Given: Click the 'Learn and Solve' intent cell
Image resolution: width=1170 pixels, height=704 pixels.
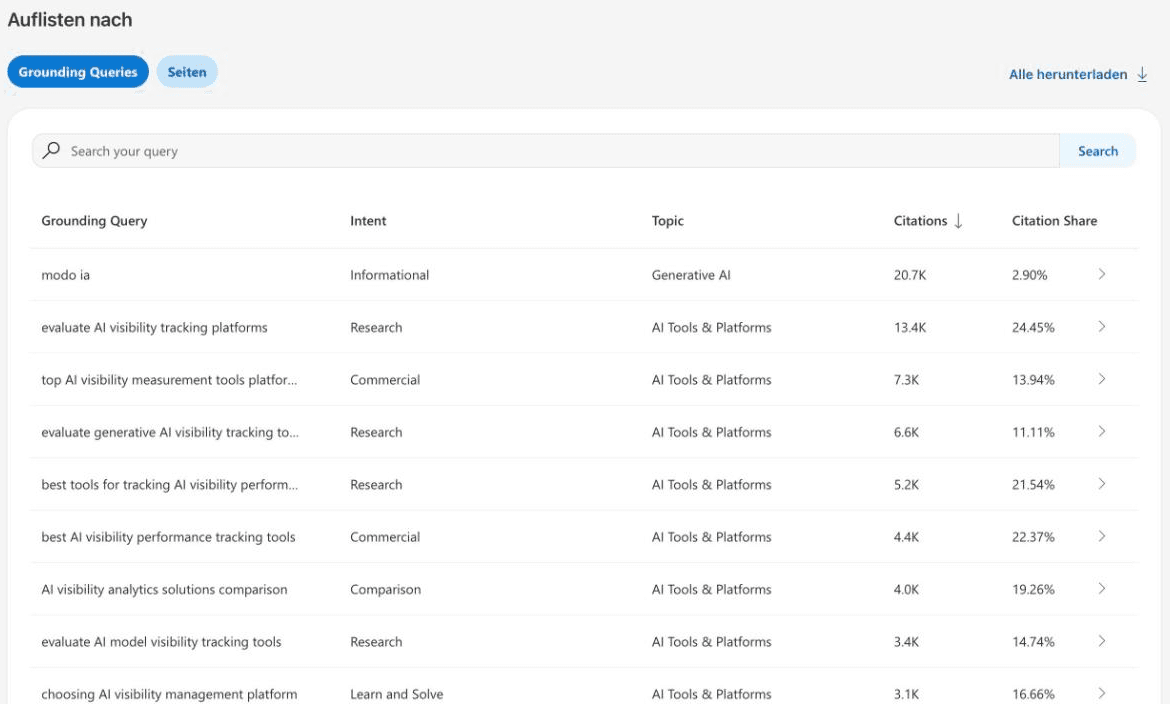Looking at the screenshot, I should (x=397, y=694).
